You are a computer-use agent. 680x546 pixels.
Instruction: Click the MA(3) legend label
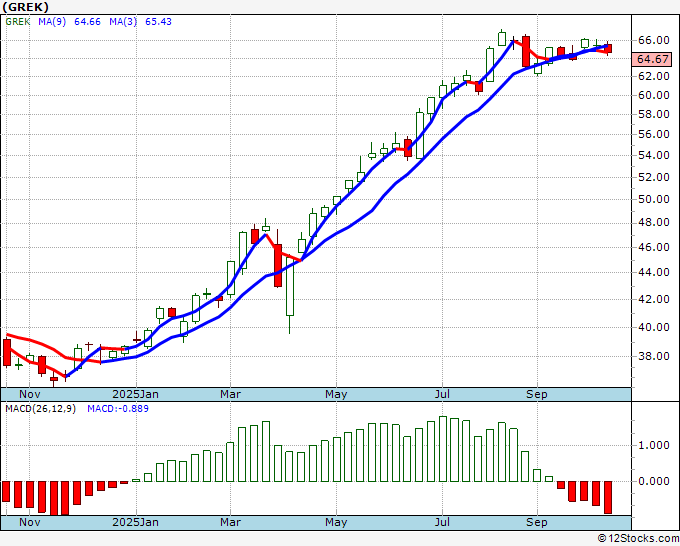click(x=123, y=22)
